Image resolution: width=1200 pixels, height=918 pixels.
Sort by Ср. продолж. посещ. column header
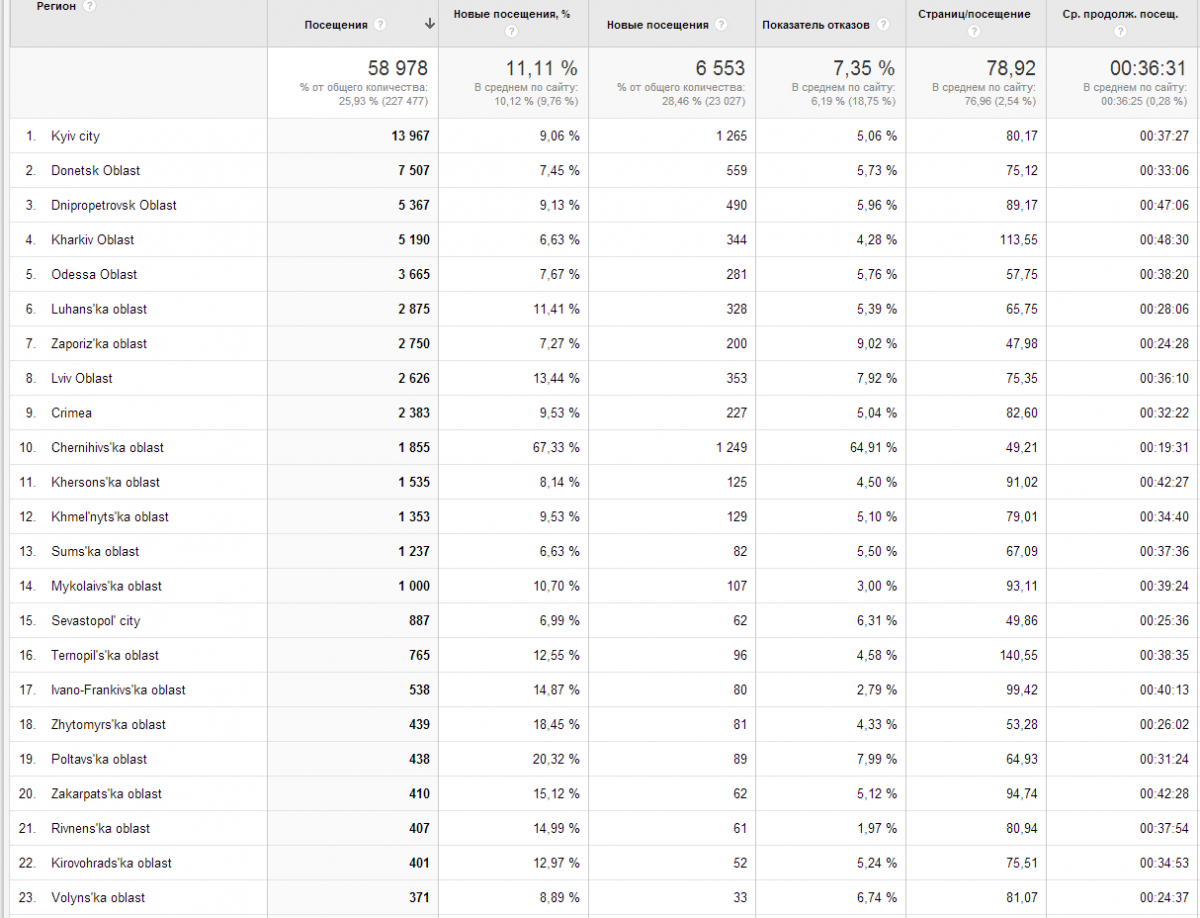coord(1120,14)
